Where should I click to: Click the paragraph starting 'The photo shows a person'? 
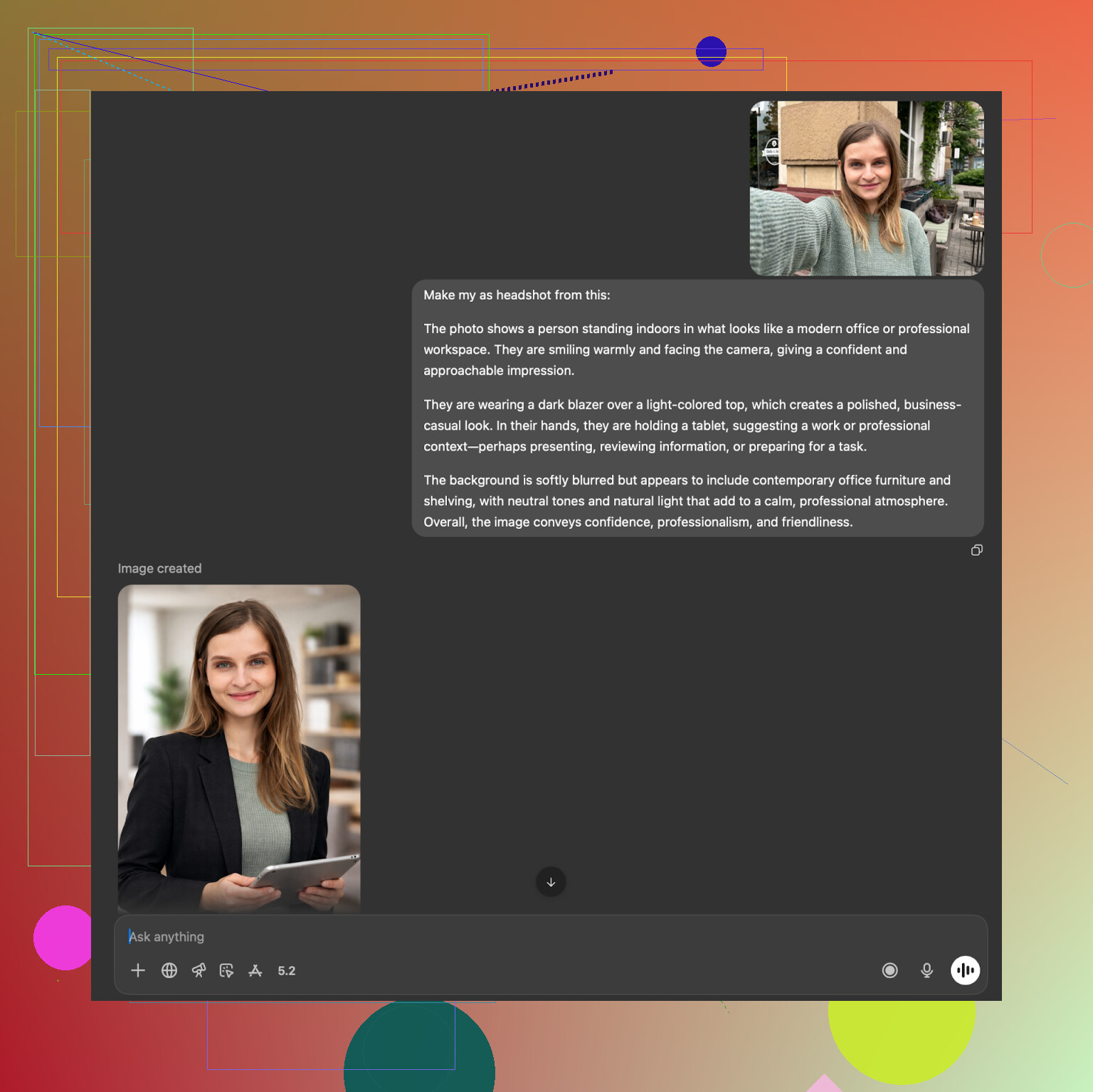coord(696,350)
